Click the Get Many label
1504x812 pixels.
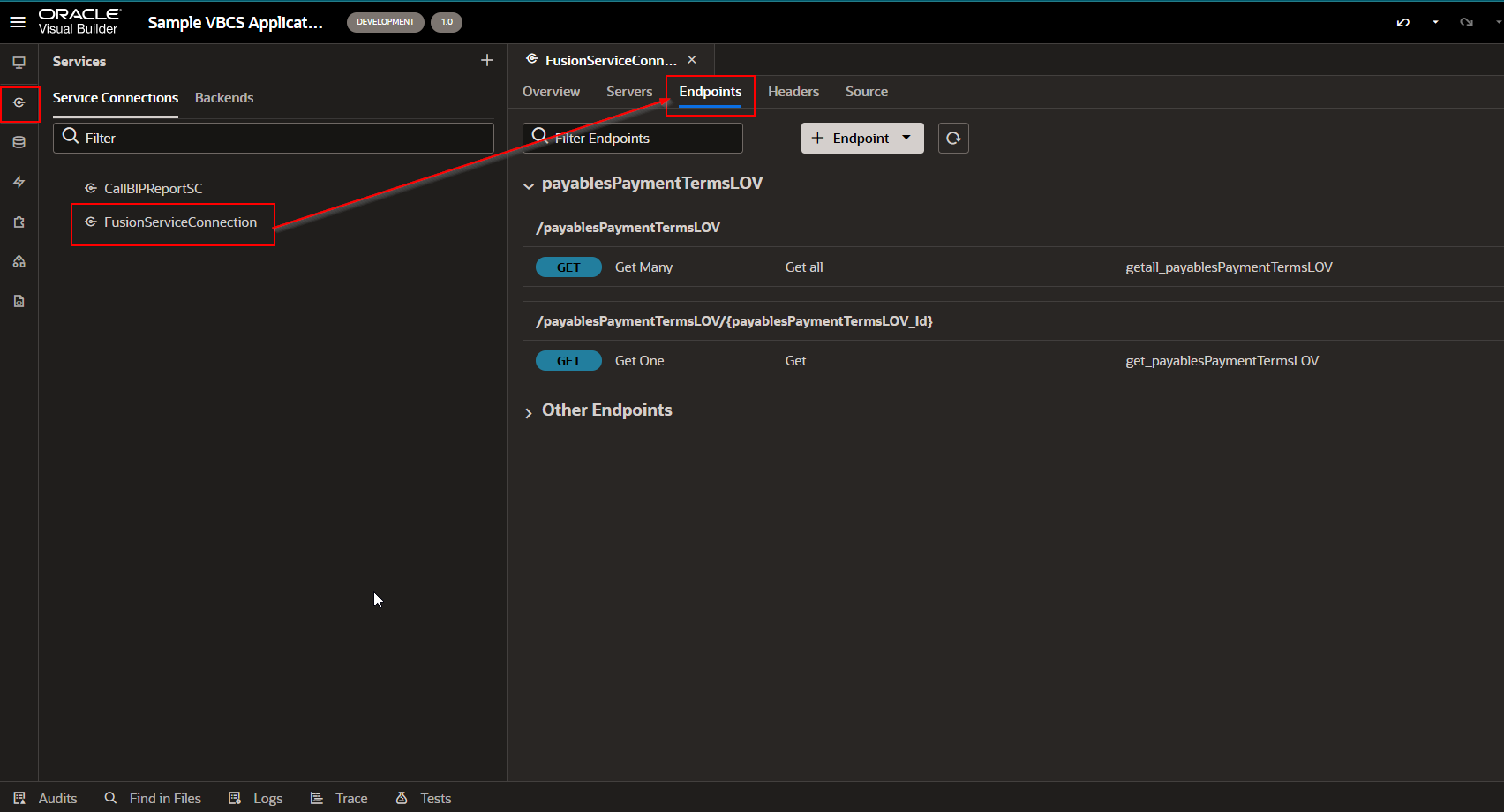point(643,267)
